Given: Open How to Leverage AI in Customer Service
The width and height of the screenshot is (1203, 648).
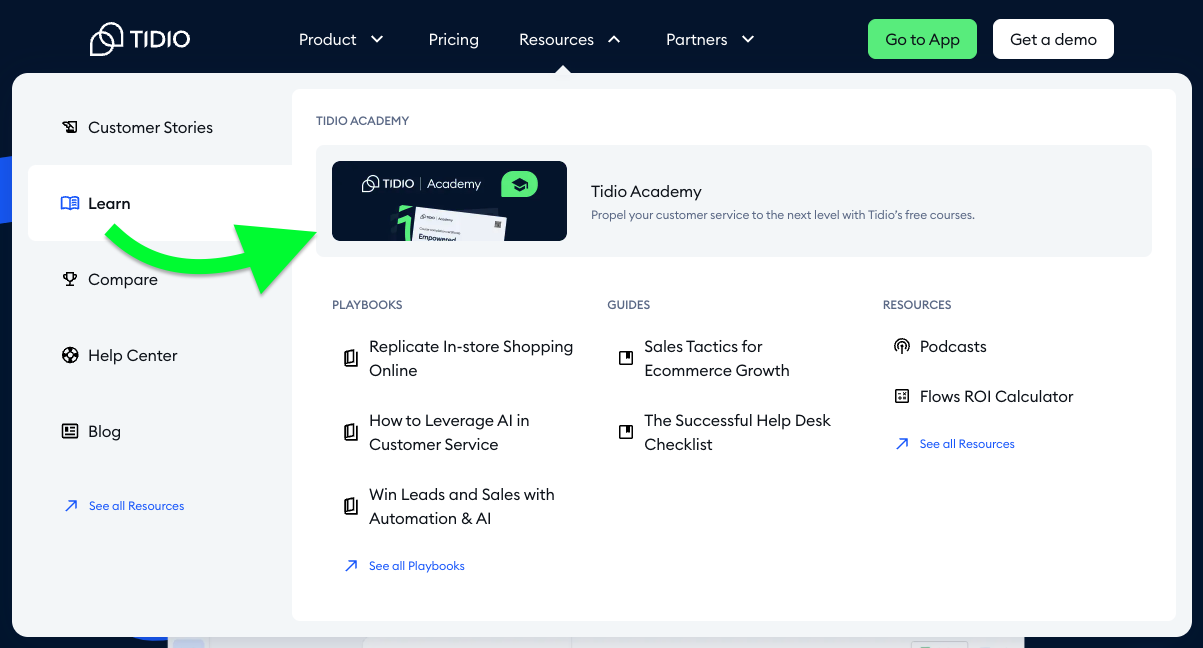Looking at the screenshot, I should (449, 432).
